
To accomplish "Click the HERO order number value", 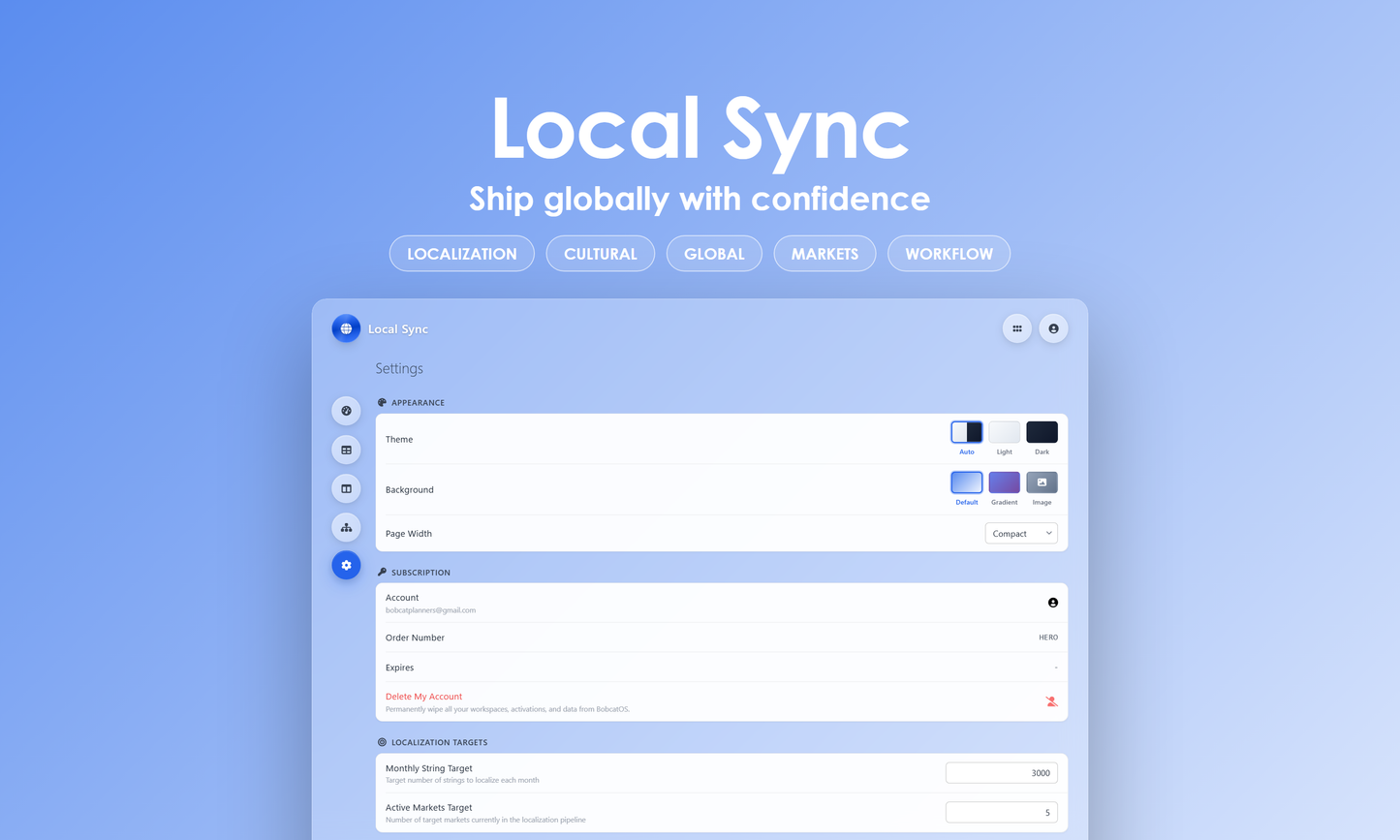I will [1048, 638].
